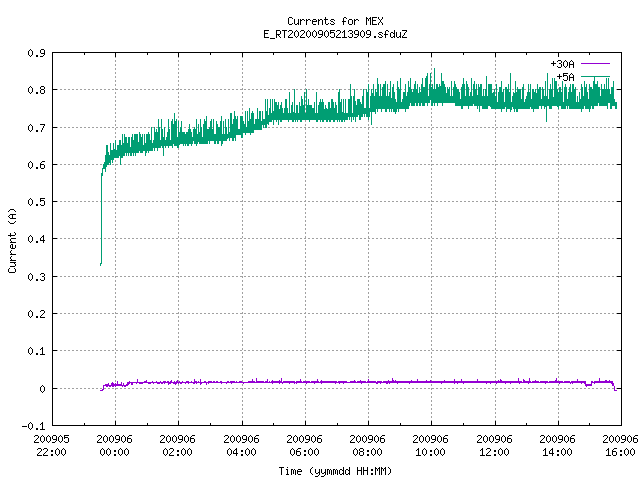Viewport: 640px width, 480px height.
Task: Click y-axis tick value -0.1
Action: [x=33, y=426]
